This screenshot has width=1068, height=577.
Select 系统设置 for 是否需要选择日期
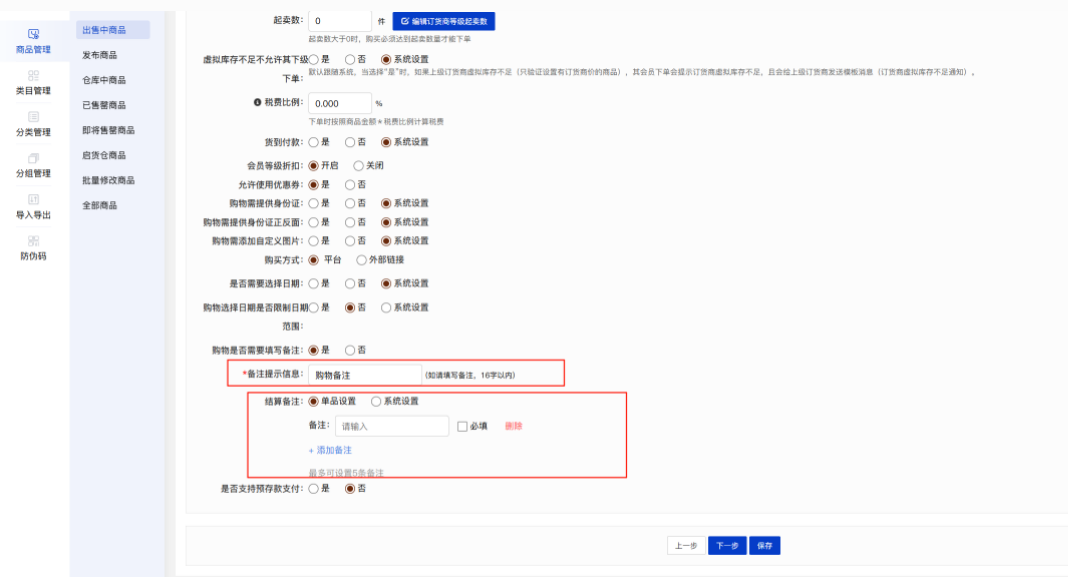tap(386, 283)
